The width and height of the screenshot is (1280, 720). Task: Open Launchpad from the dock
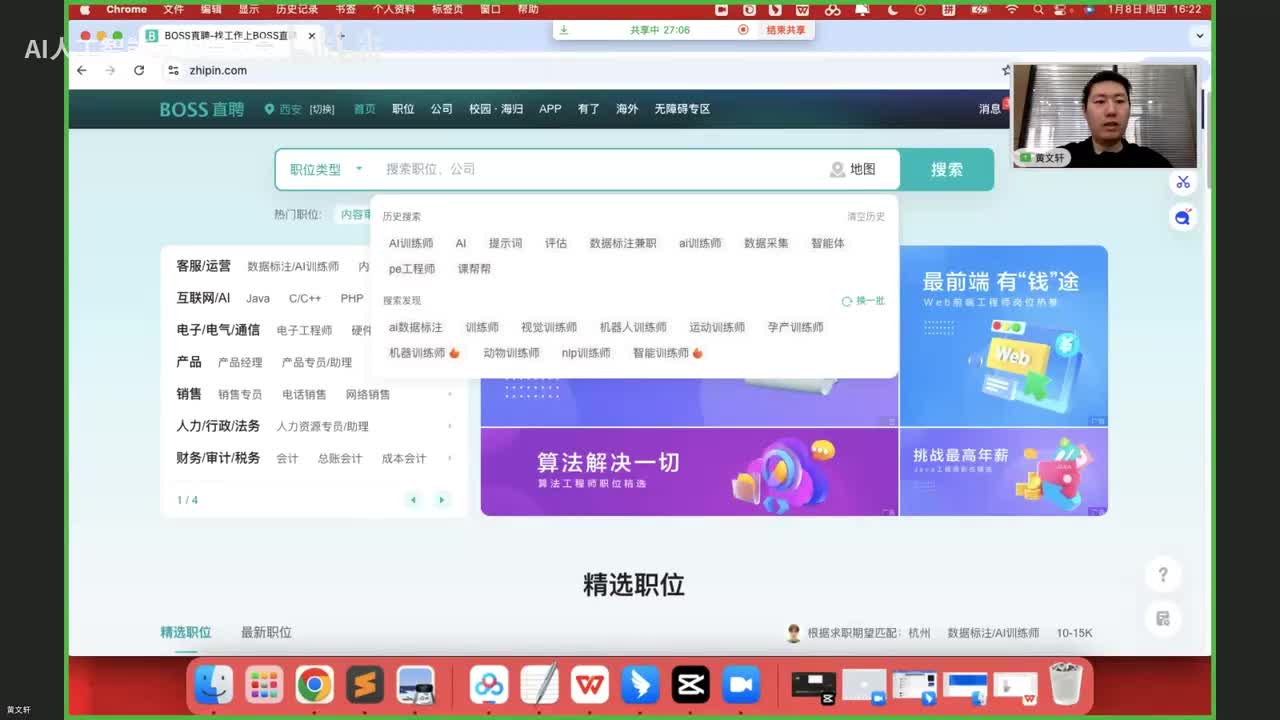[264, 685]
